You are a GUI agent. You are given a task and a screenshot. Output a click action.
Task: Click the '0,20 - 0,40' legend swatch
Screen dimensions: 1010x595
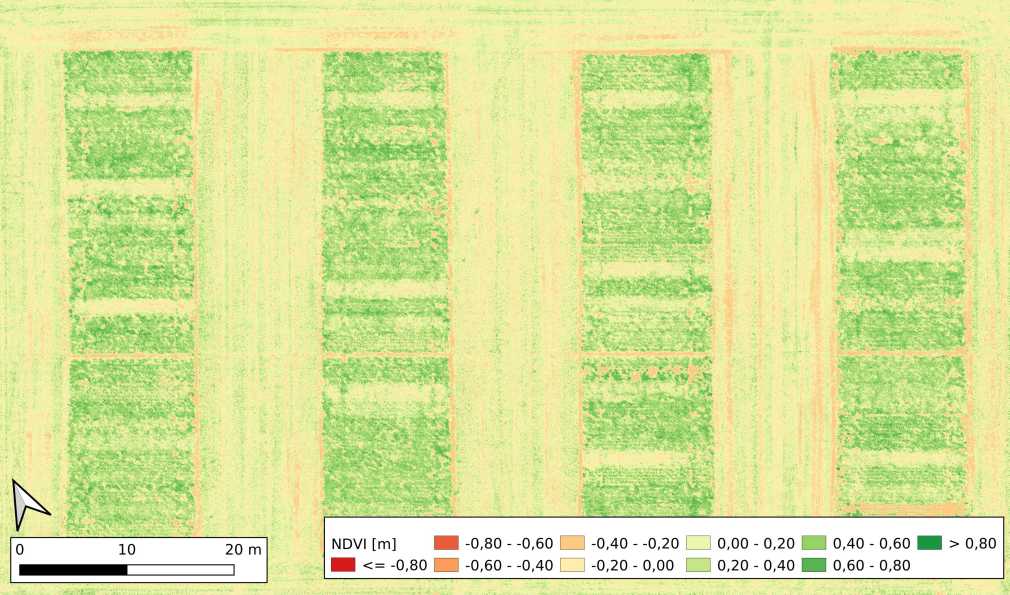(x=699, y=565)
